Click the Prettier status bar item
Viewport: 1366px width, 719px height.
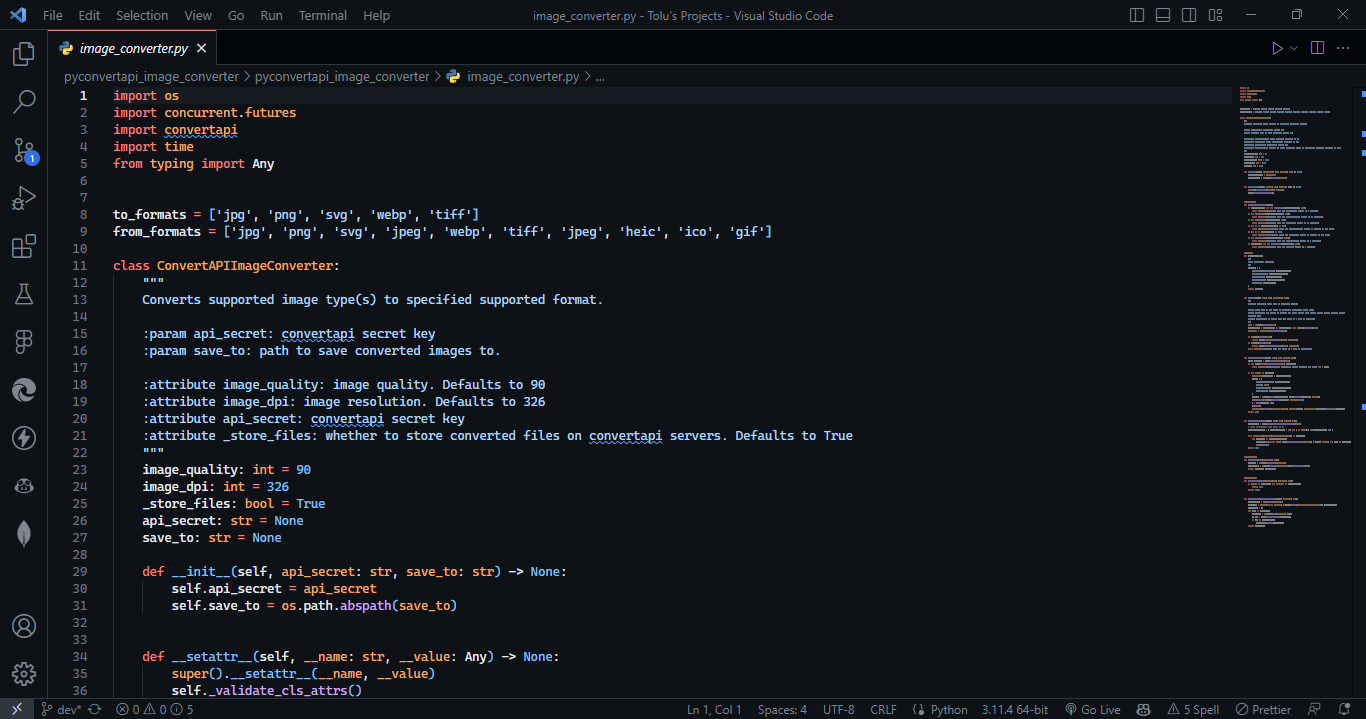click(x=1263, y=709)
